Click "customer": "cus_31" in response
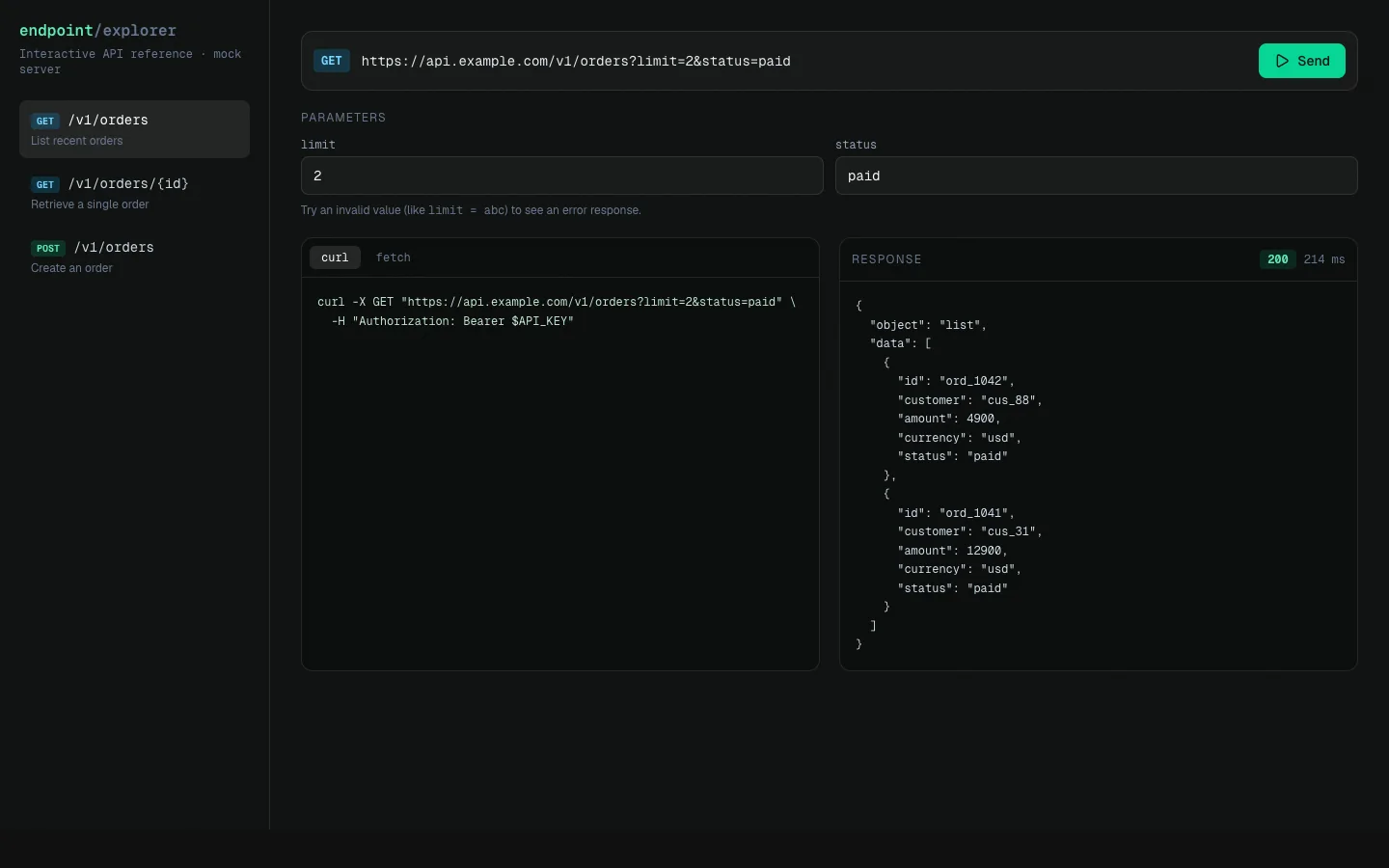 (969, 531)
